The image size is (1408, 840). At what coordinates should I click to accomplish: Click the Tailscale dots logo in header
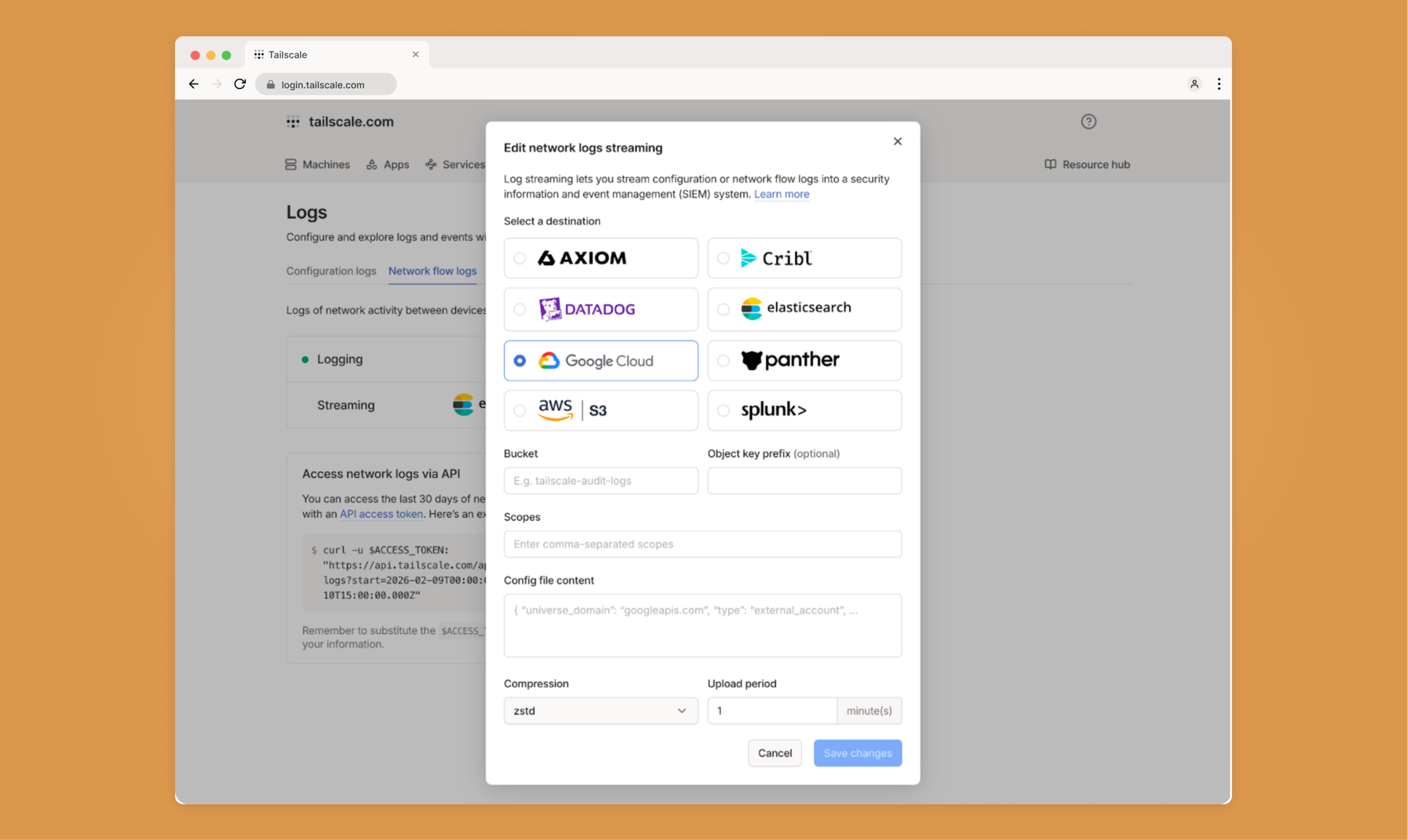tap(293, 122)
